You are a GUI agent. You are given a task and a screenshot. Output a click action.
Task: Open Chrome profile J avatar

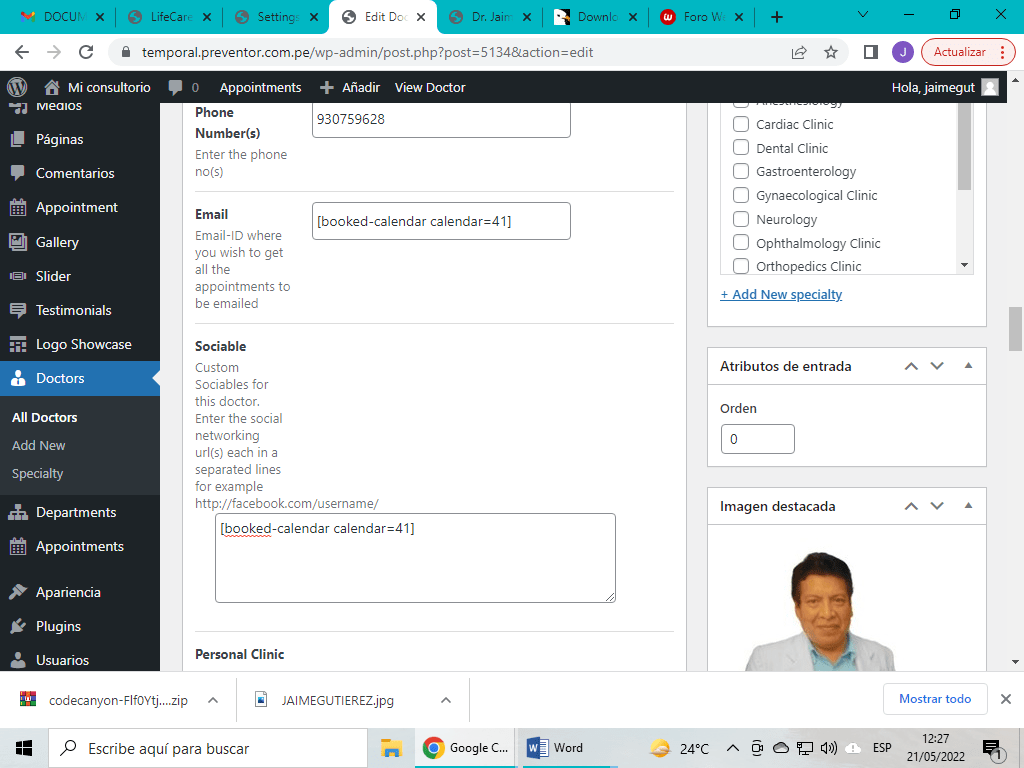pyautogui.click(x=903, y=52)
